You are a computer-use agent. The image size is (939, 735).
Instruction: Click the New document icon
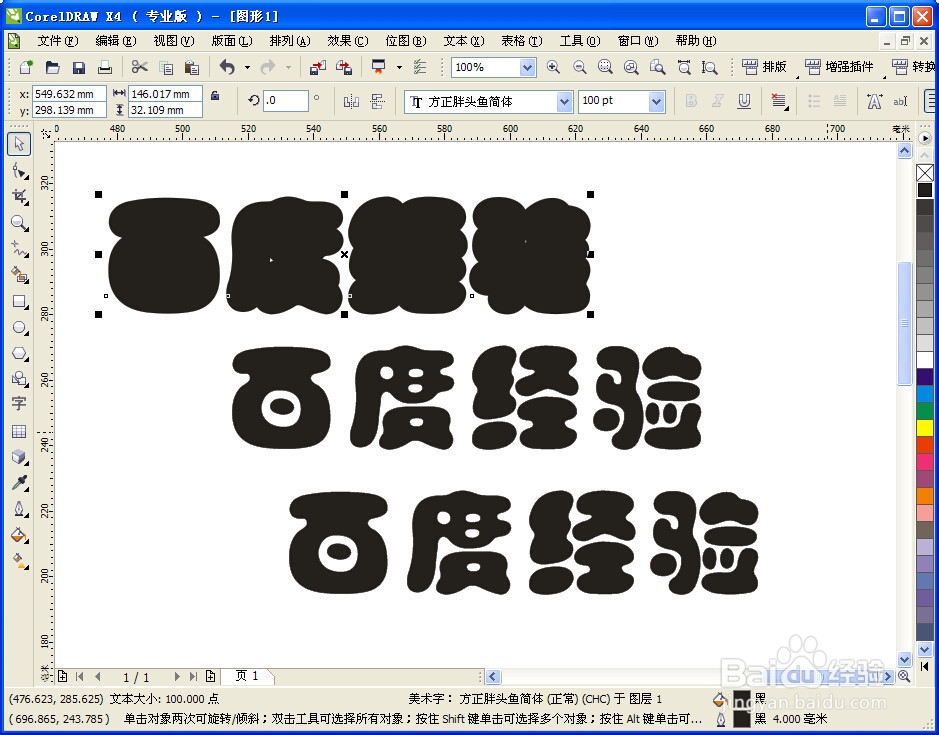[x=26, y=67]
